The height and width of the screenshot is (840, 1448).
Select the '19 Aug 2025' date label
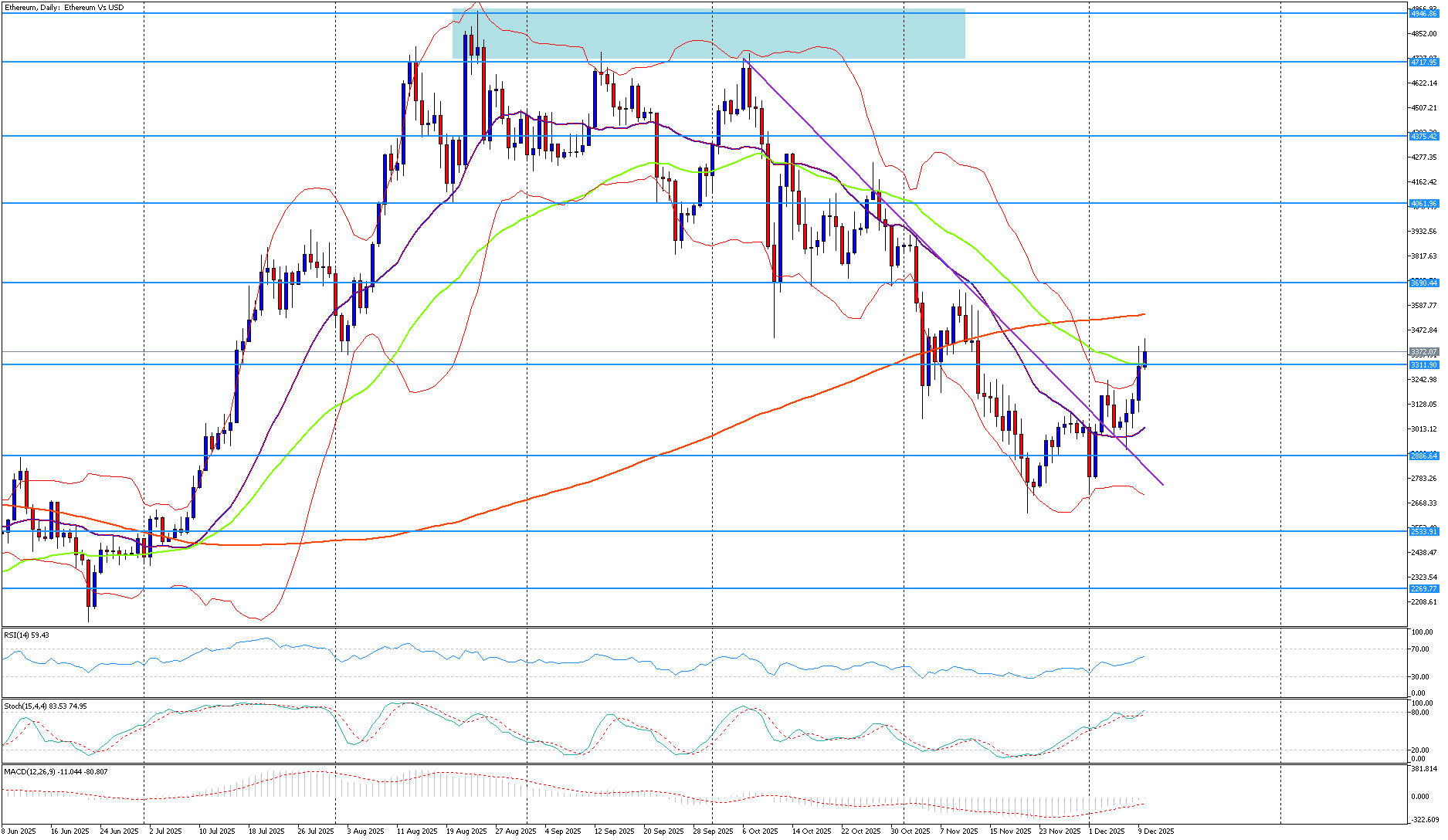[x=466, y=832]
